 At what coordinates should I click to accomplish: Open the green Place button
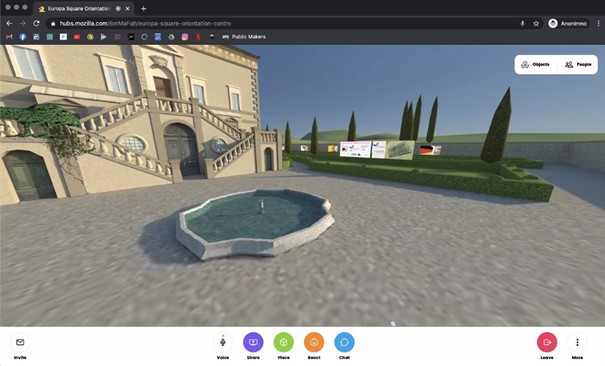click(x=284, y=342)
